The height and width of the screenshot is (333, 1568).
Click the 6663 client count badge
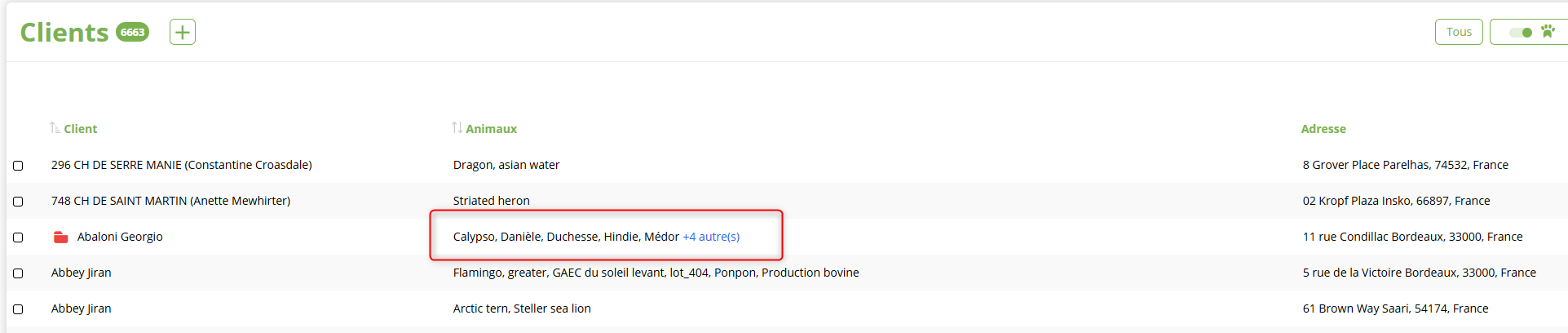point(132,33)
